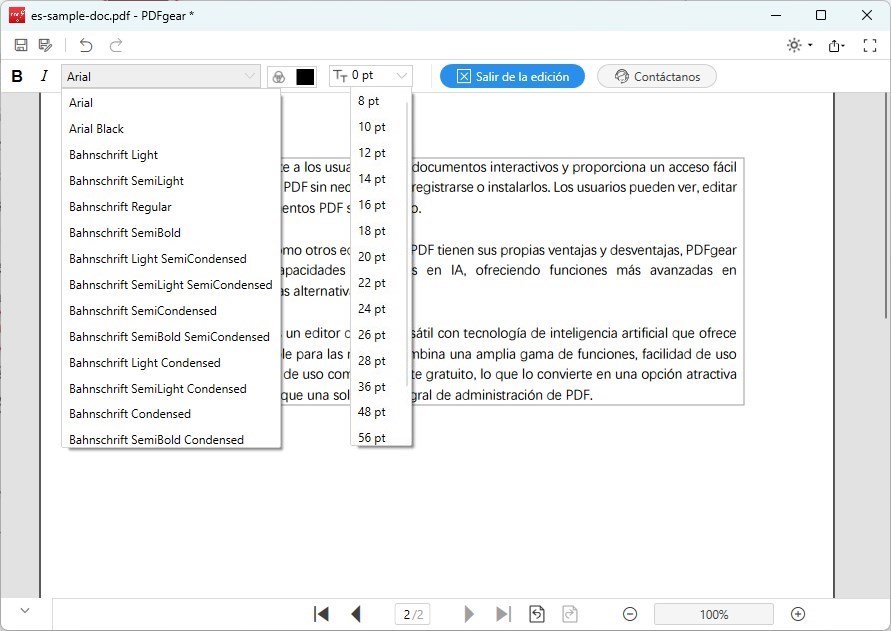
Task: Select Bahnschrift SemiLight font
Action: [x=171, y=181]
